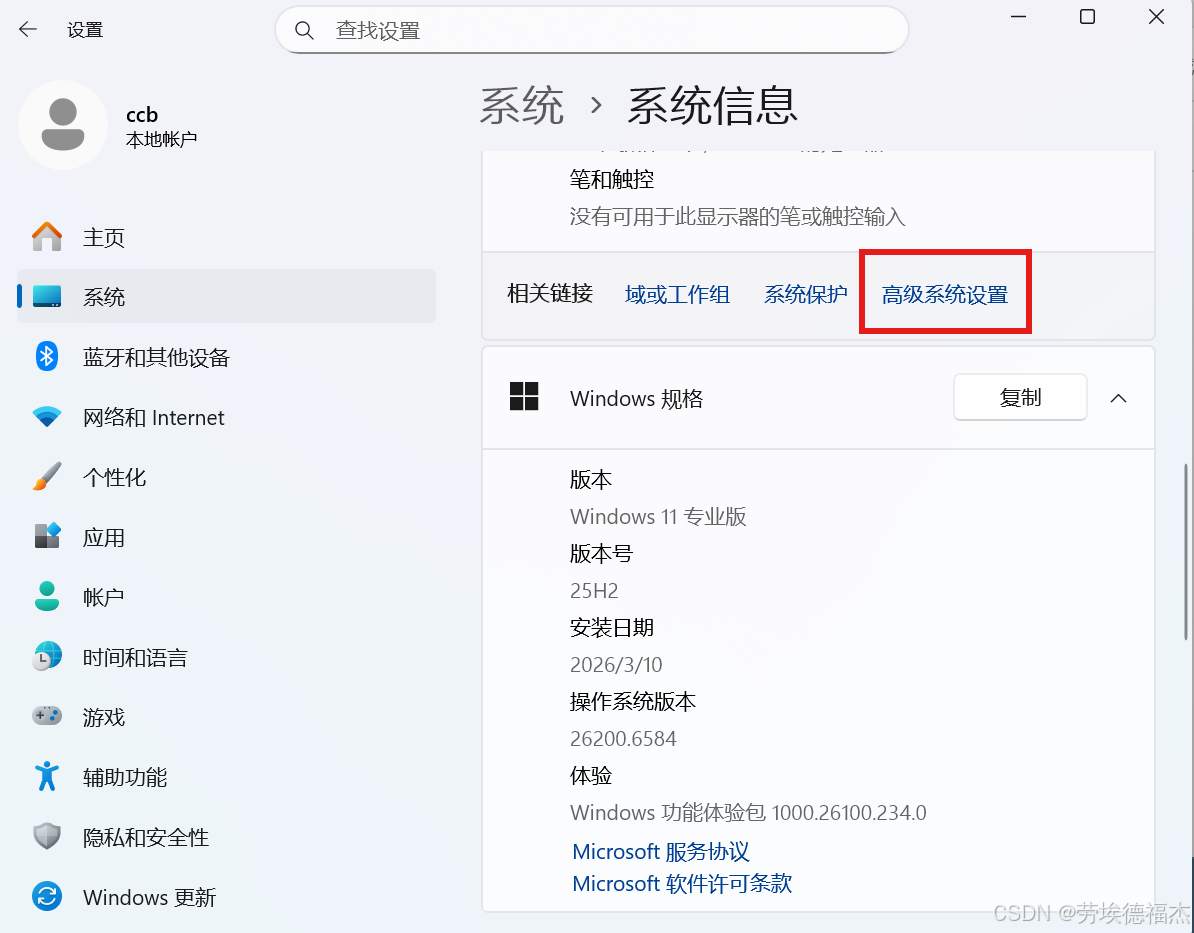
Task: Open Microsoft 软件许可条款 link
Action: 682,883
